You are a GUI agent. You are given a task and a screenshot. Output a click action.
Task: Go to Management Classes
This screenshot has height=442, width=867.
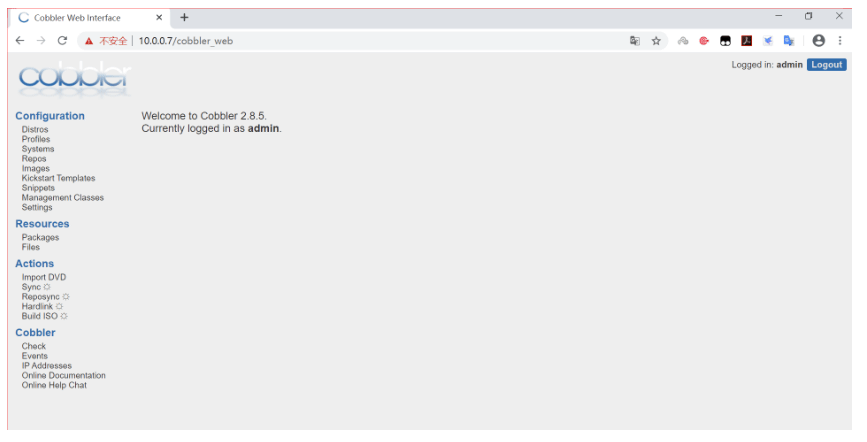[62, 197]
